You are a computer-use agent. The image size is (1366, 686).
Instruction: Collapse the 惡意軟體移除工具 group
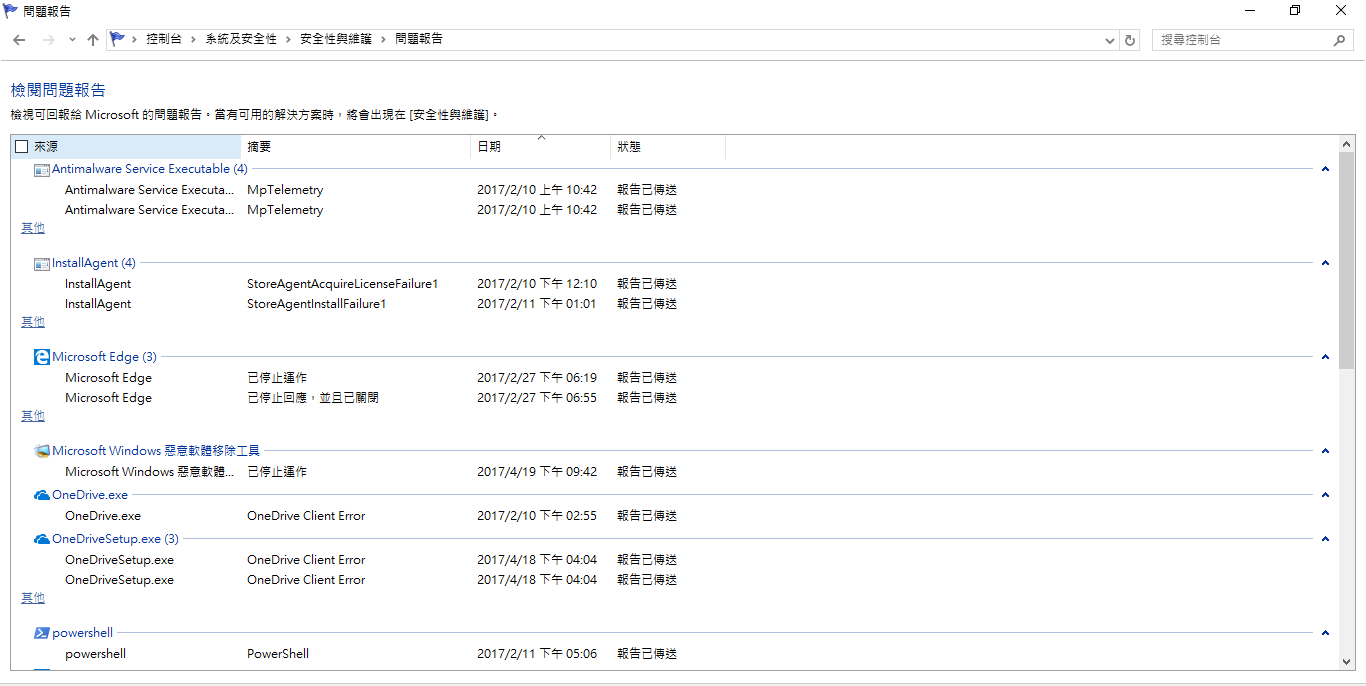(1325, 451)
